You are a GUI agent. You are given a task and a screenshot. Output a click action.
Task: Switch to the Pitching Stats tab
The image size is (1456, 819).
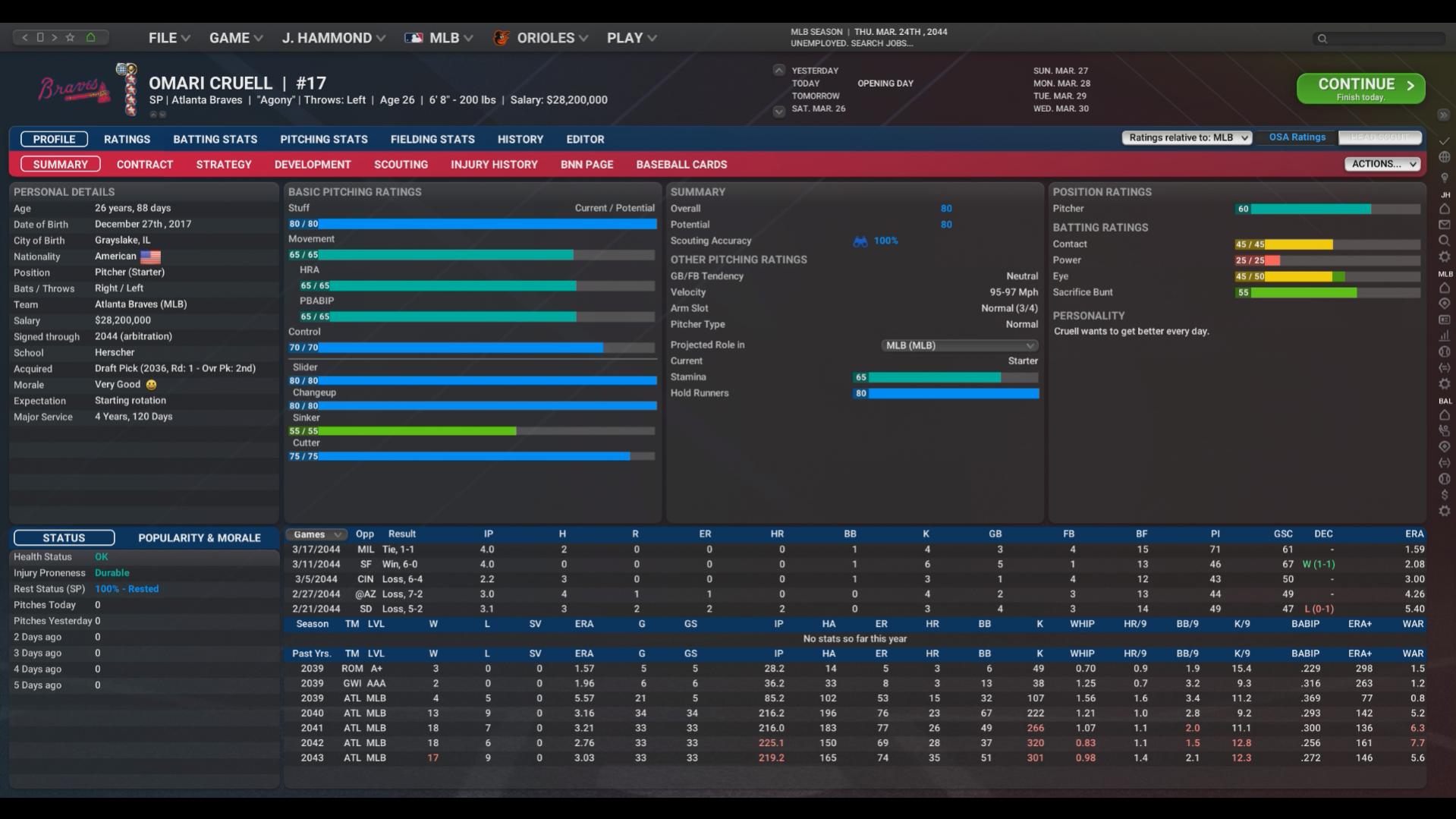pyautogui.click(x=323, y=139)
